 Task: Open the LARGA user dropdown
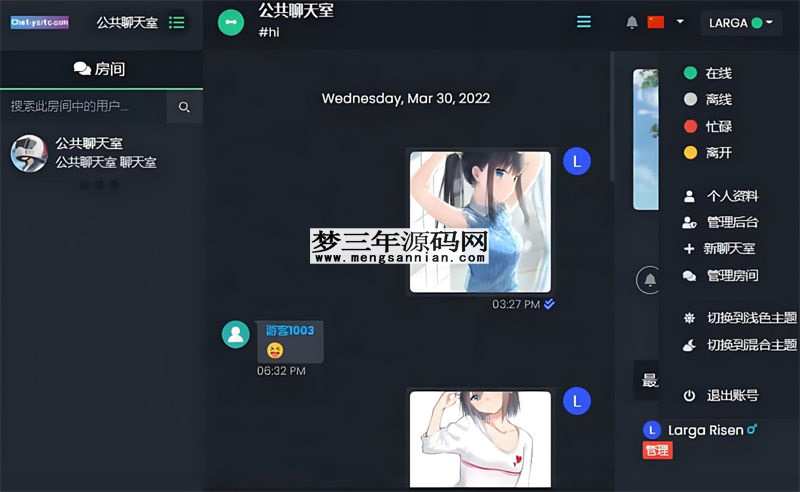click(x=741, y=23)
